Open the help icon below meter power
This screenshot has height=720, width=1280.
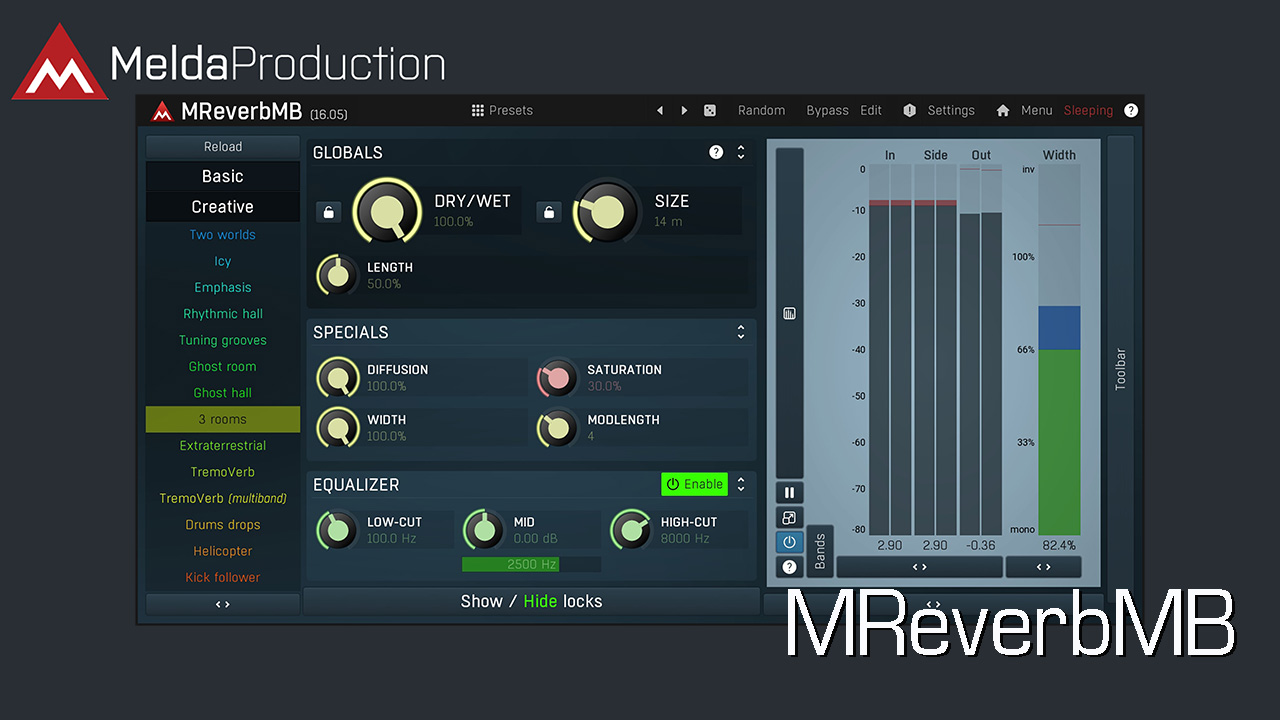tap(789, 567)
